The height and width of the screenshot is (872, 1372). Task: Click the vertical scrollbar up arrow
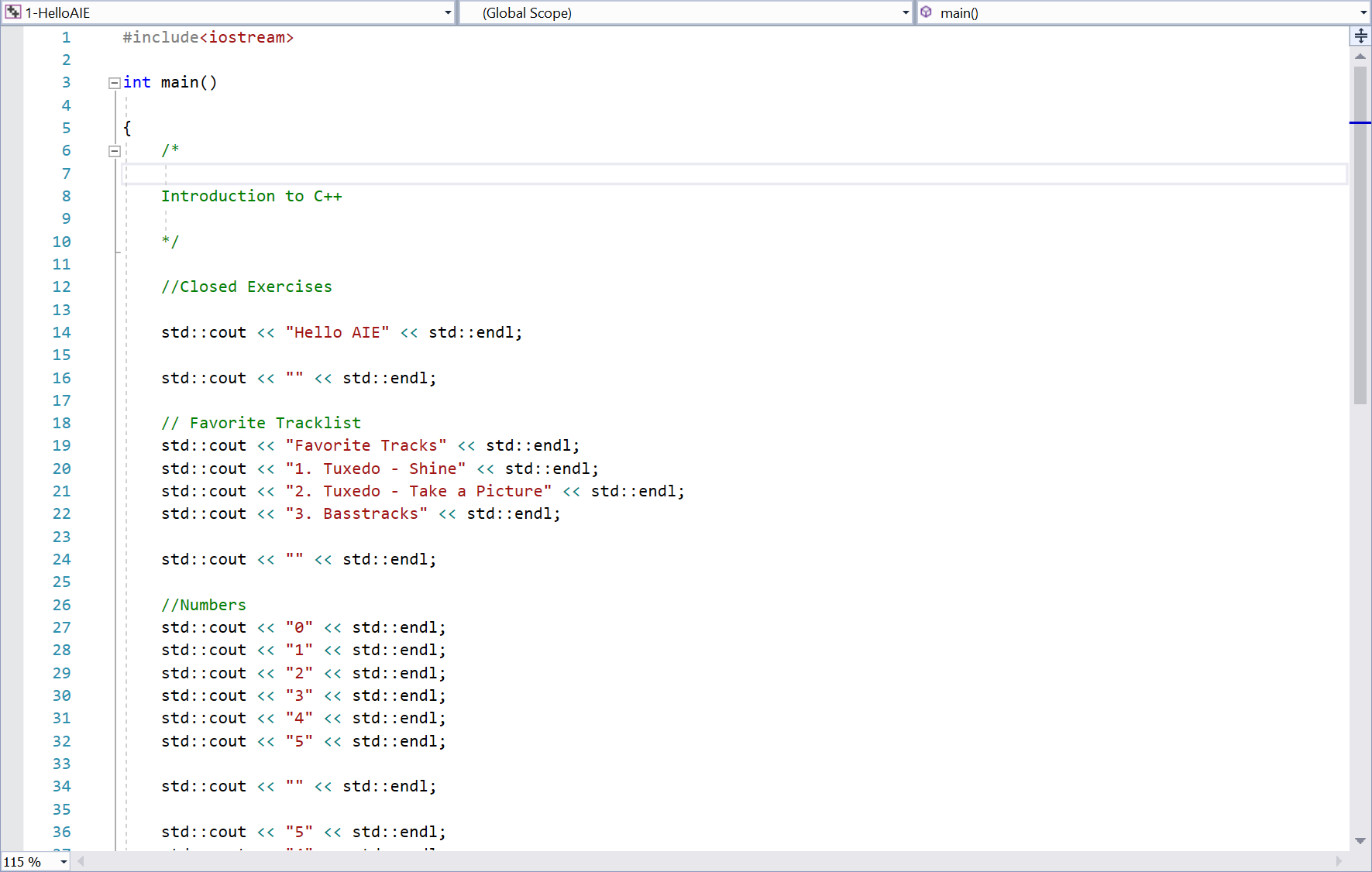[1360, 57]
